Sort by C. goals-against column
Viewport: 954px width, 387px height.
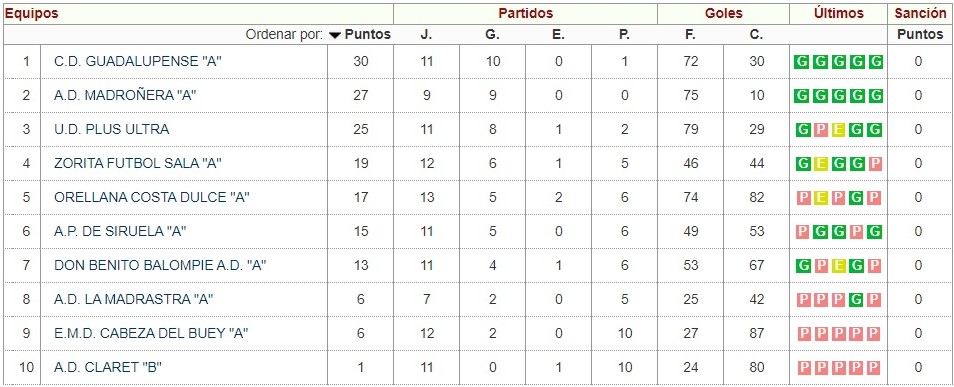756,35
